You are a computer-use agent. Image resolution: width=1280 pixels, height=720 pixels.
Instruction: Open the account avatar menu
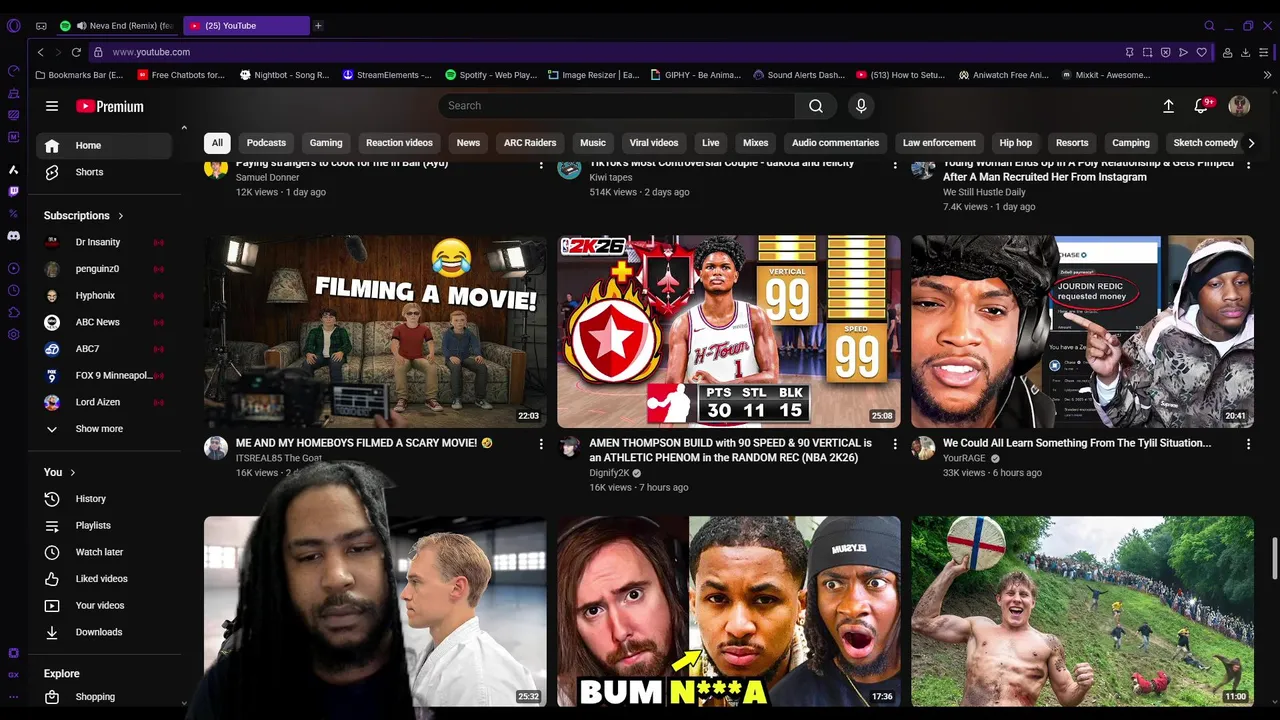[1239, 106]
